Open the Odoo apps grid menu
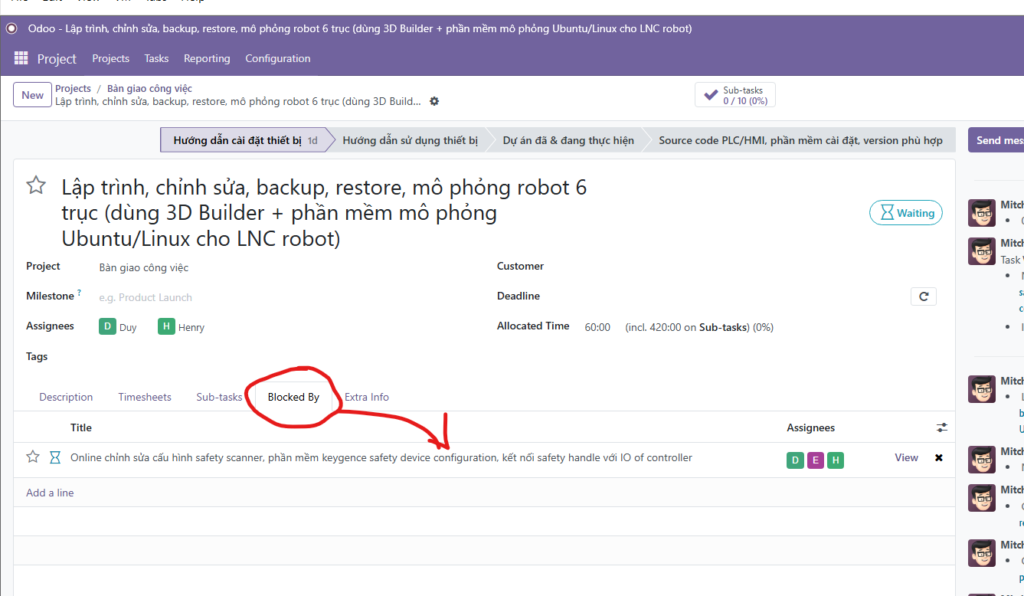 pyautogui.click(x=21, y=59)
